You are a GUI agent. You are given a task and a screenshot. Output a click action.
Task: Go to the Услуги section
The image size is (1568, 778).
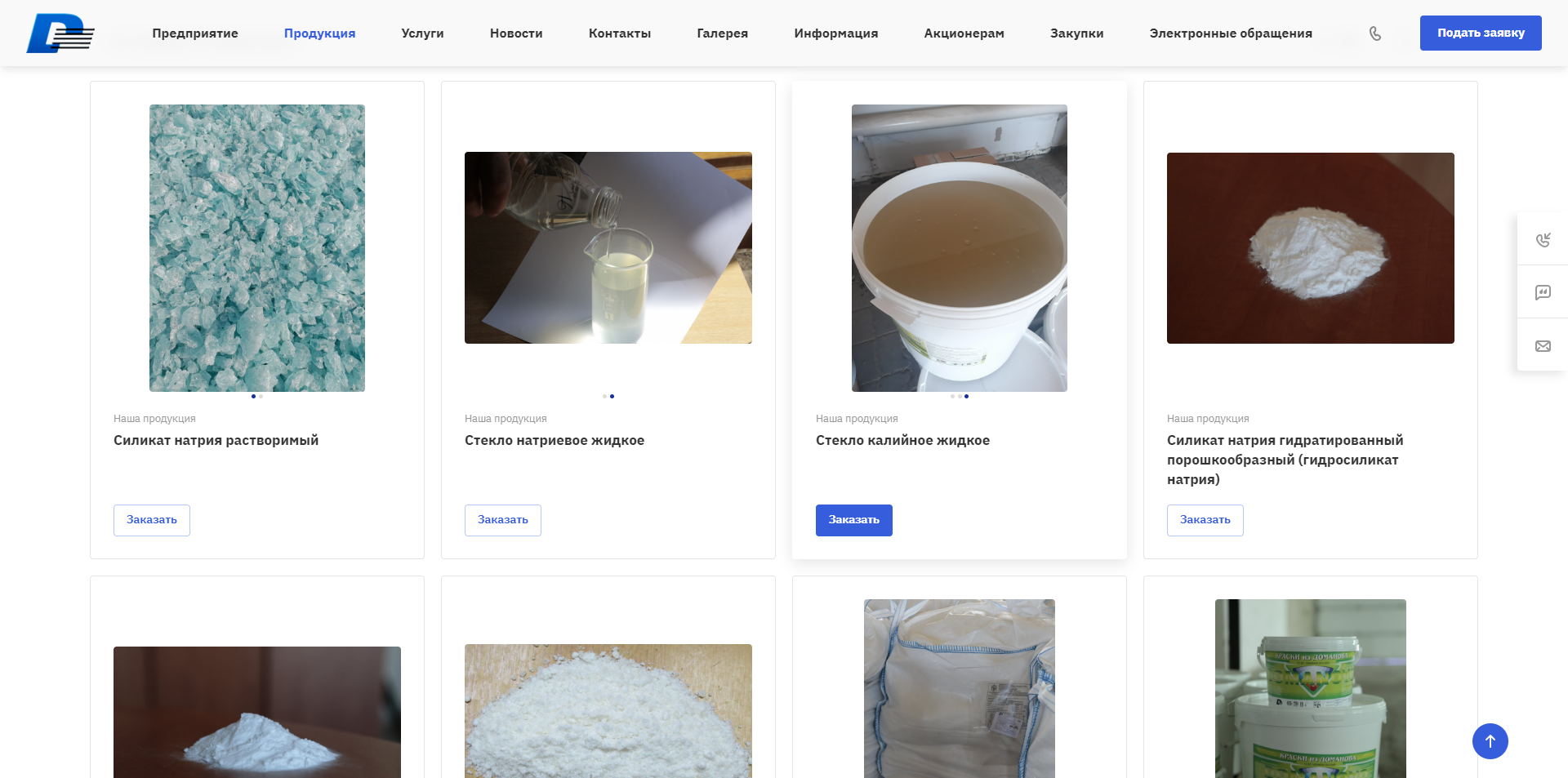point(422,33)
